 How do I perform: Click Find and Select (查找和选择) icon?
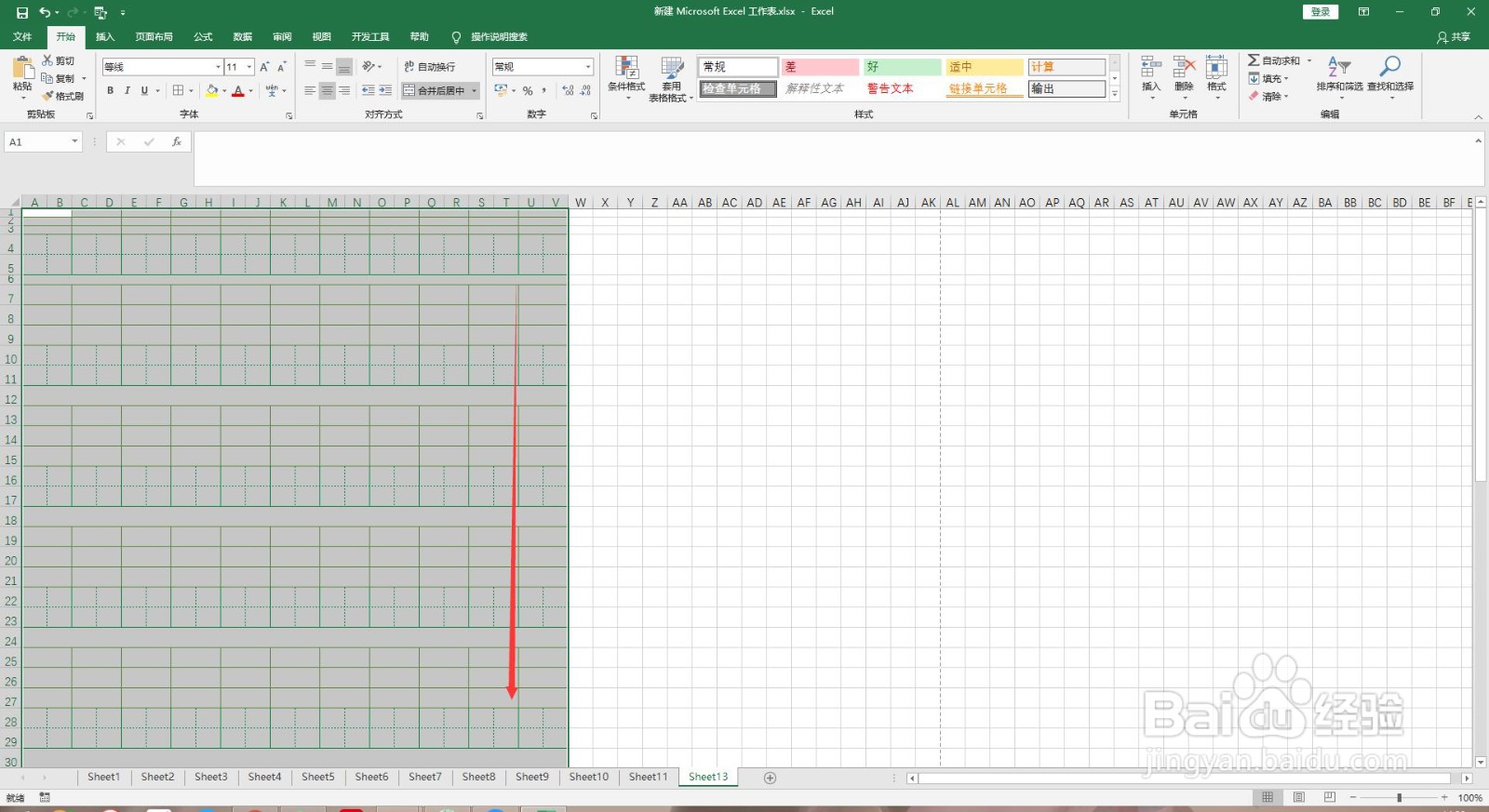(x=1390, y=67)
